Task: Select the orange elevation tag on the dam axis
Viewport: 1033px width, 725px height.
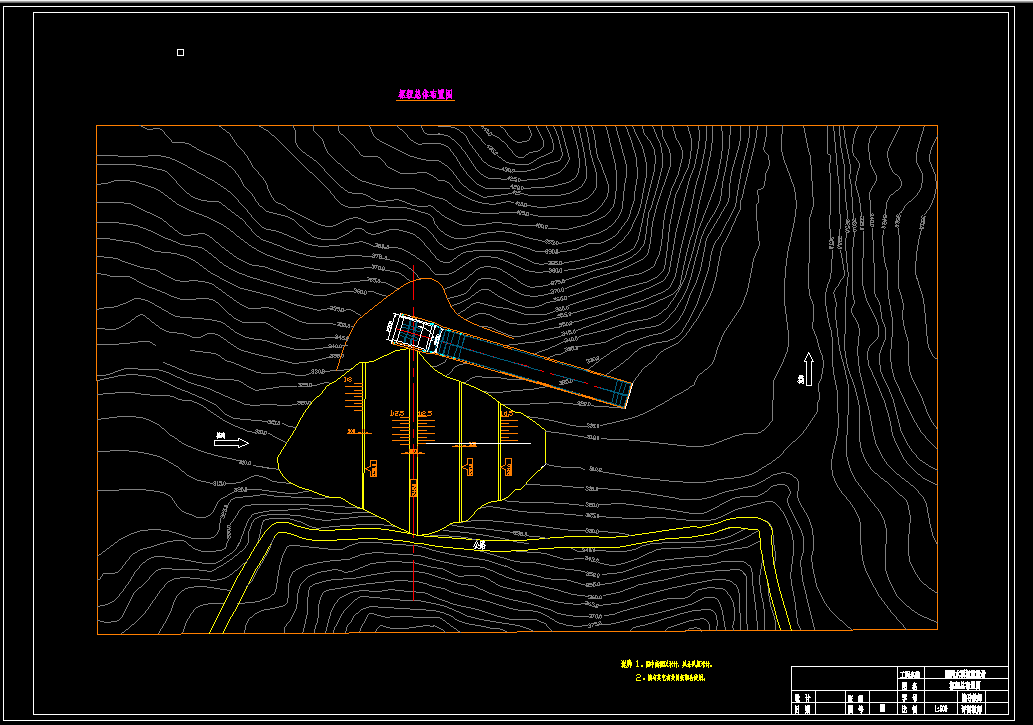Action: [x=414, y=488]
